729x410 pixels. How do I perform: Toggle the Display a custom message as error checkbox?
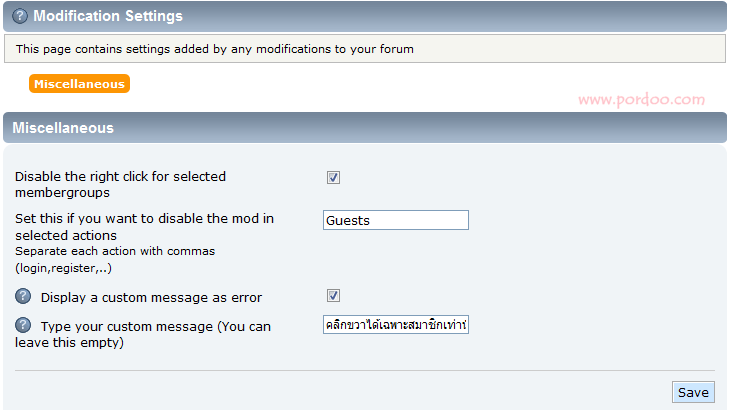coord(333,296)
